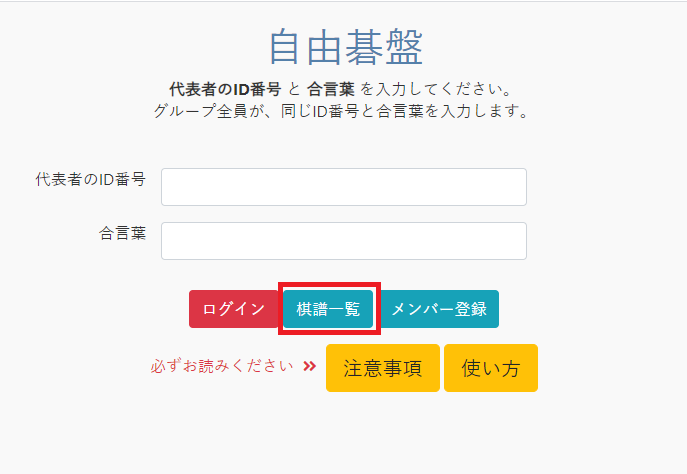The height and width of the screenshot is (474, 687).
Task: Focus the 合言葉 password input field
Action: pos(344,241)
